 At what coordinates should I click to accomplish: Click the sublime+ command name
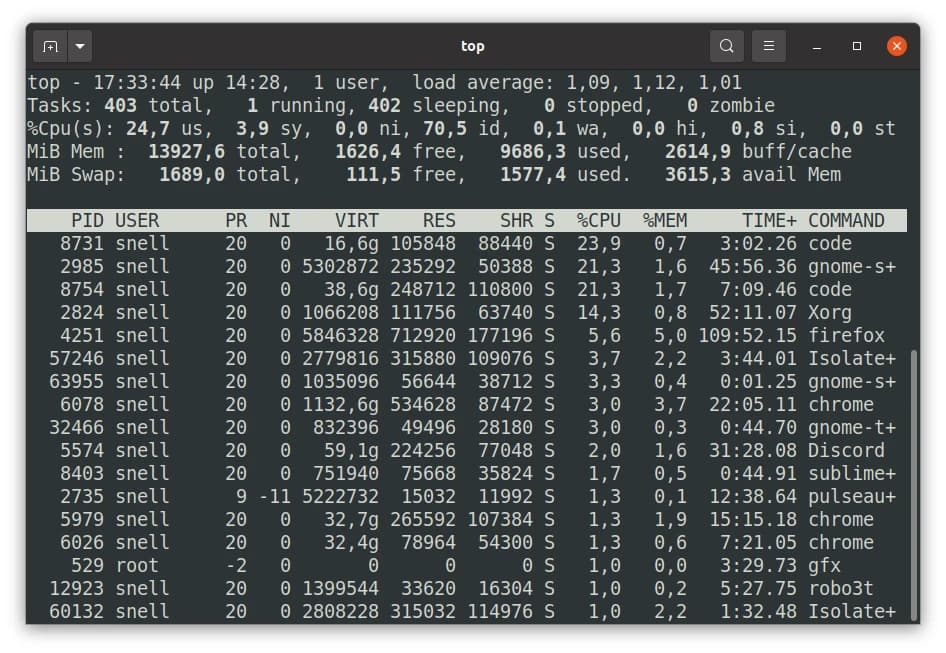(x=852, y=473)
